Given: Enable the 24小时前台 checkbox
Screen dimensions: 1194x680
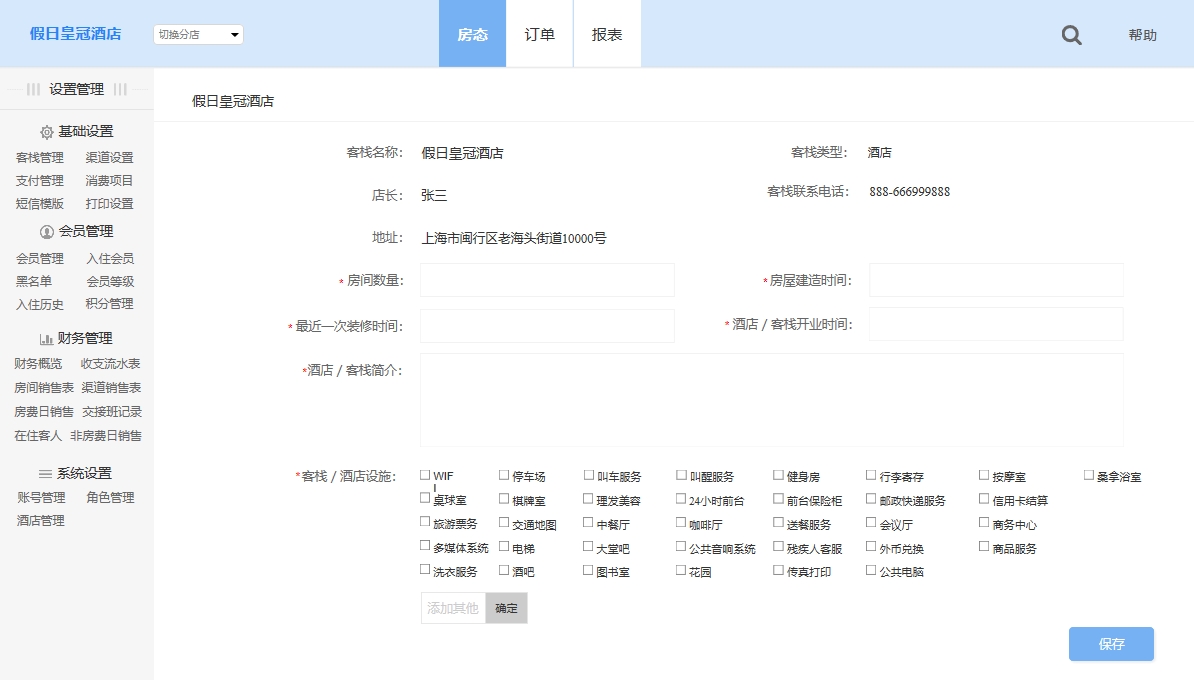Looking at the screenshot, I should click(681, 499).
